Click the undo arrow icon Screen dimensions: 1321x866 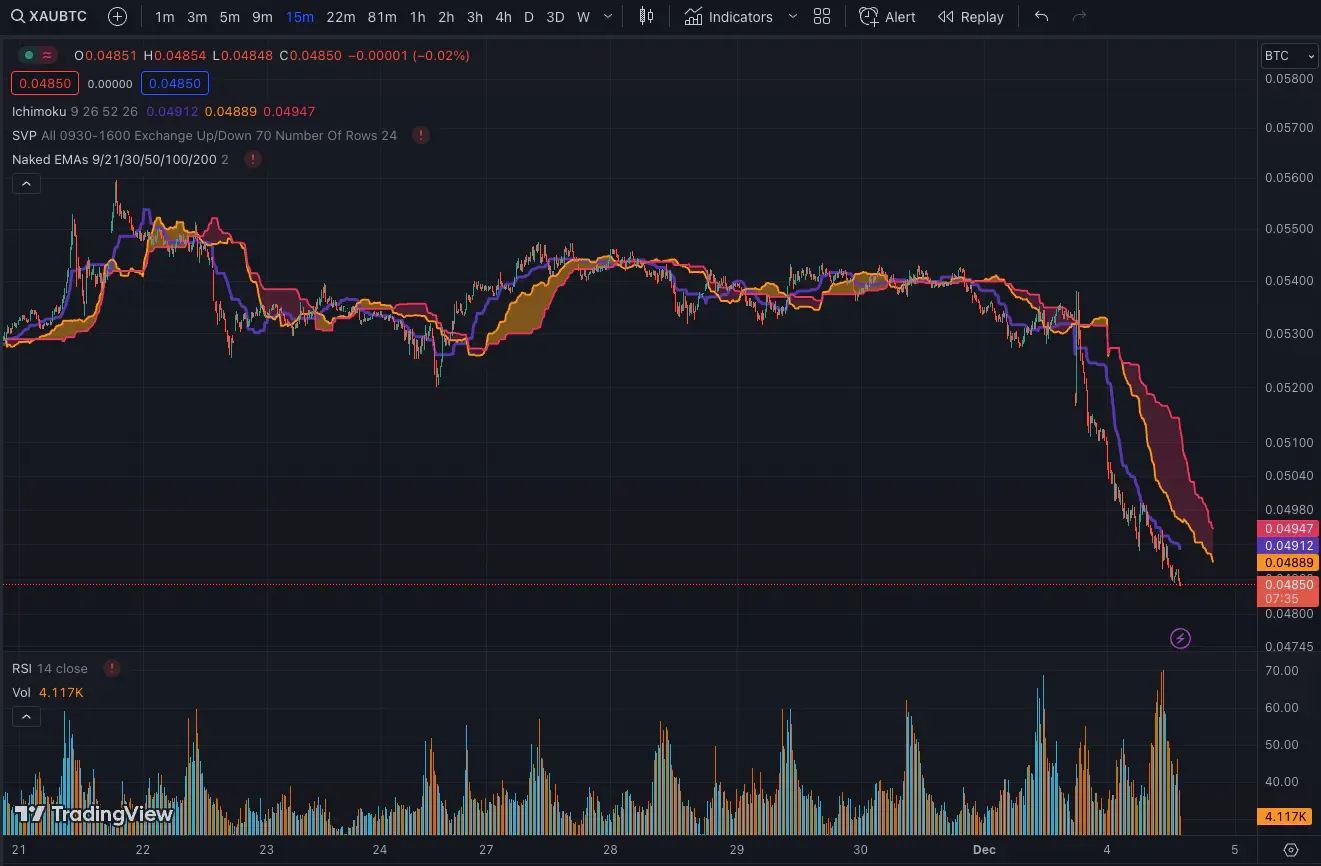tap(1041, 17)
